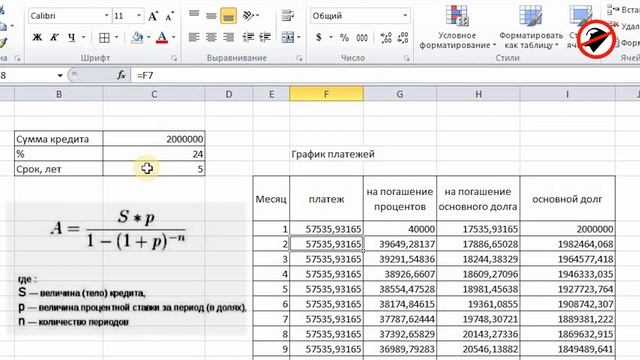This screenshot has width=640, height=360.
Task: Increase decimal places
Action: point(386,38)
